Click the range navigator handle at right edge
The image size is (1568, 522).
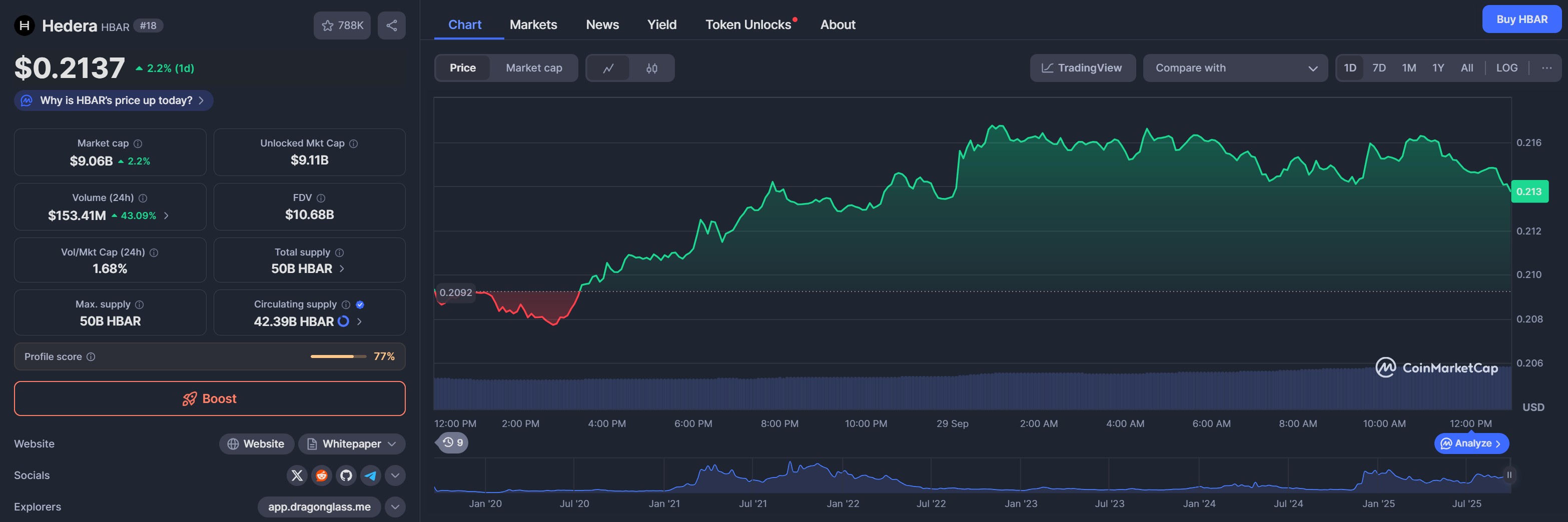click(1508, 475)
